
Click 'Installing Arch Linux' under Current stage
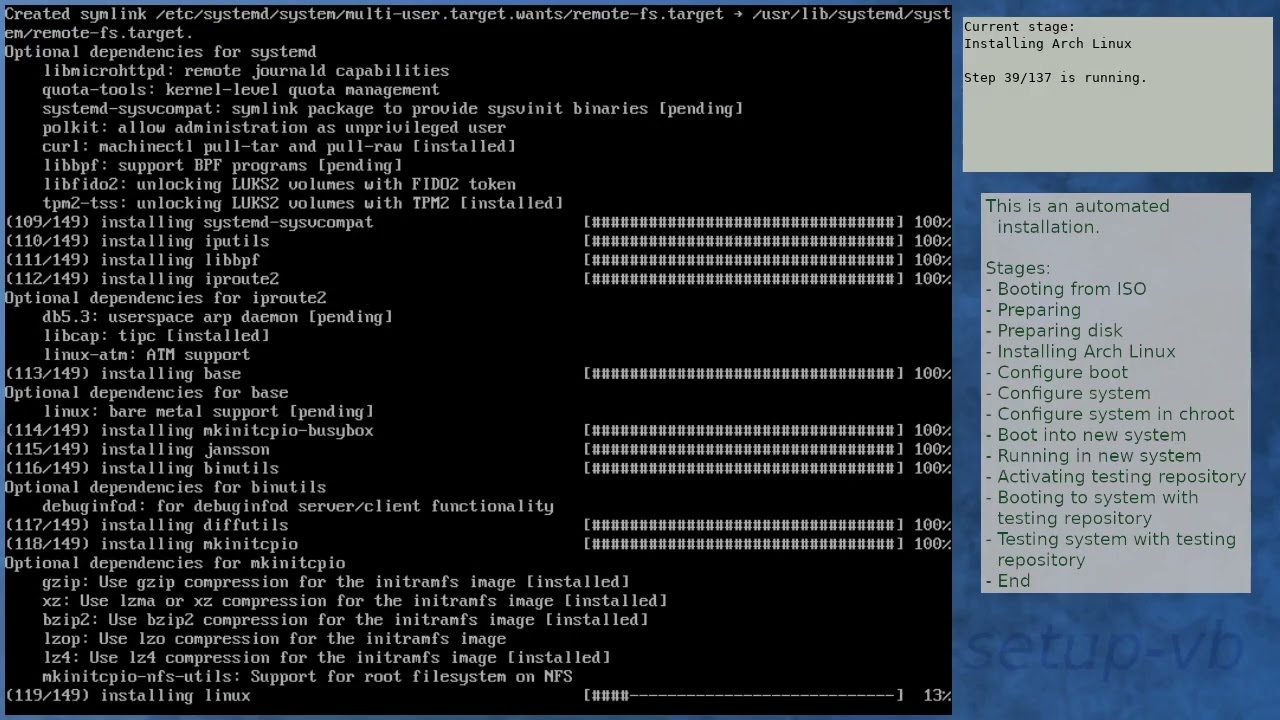pyautogui.click(x=1048, y=44)
